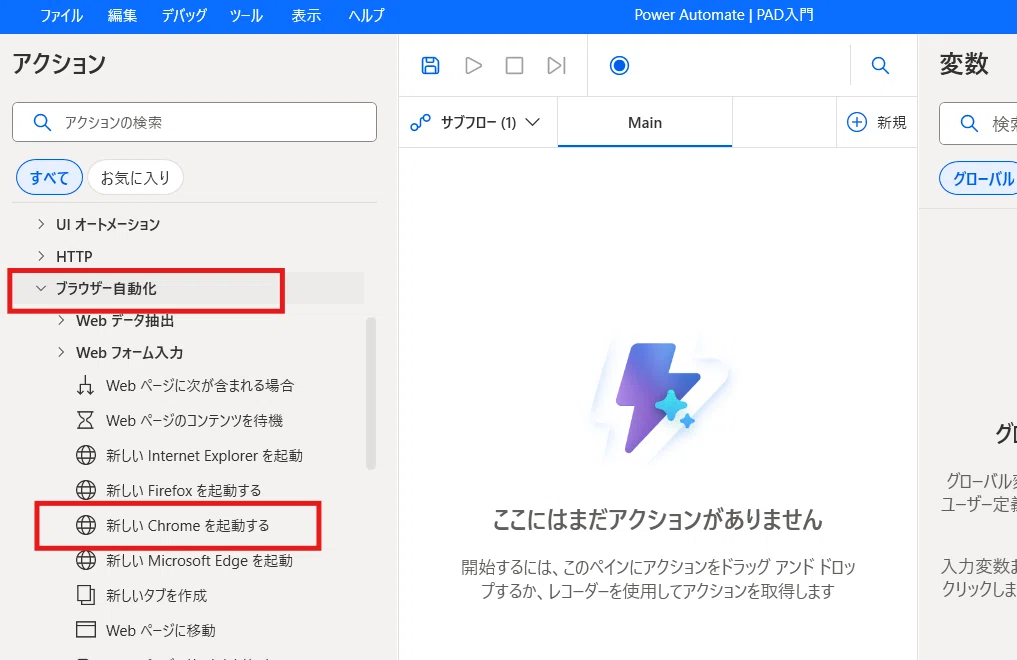Collapse the ブラウザー自動化 group
Screen dimensions: 1017x660
pyautogui.click(x=41, y=288)
